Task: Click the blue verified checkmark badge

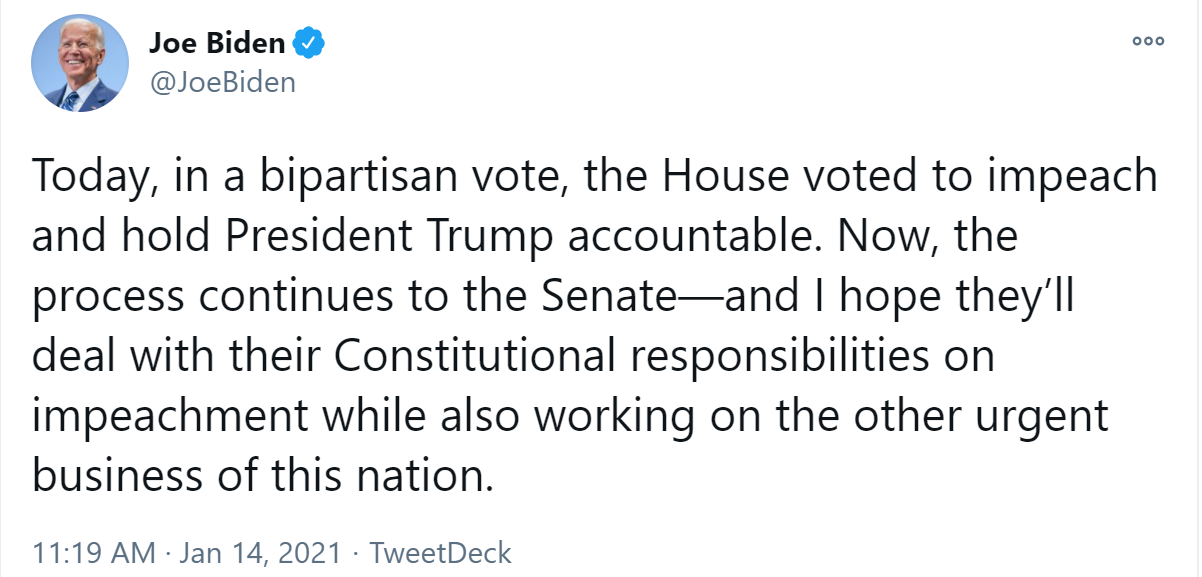Action: point(309,43)
